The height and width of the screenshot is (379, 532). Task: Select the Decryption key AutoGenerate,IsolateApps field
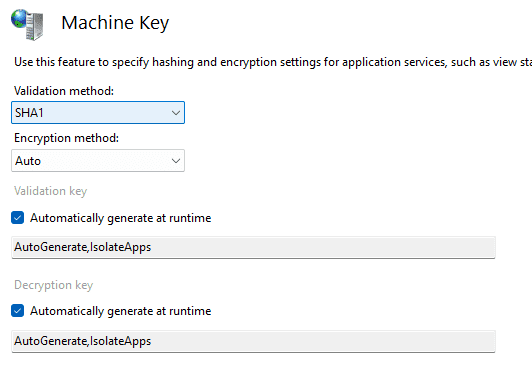click(253, 341)
